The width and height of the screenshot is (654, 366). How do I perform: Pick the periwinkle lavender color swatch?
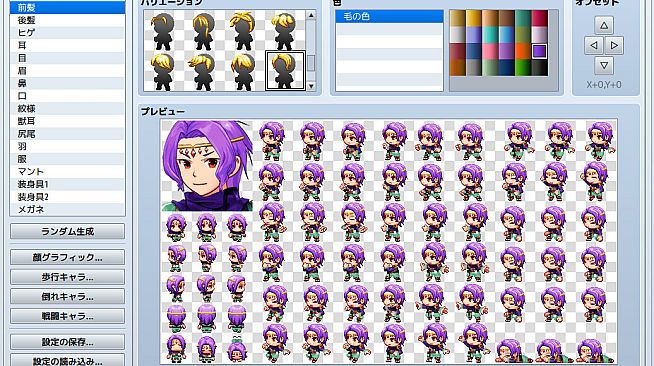474,35
